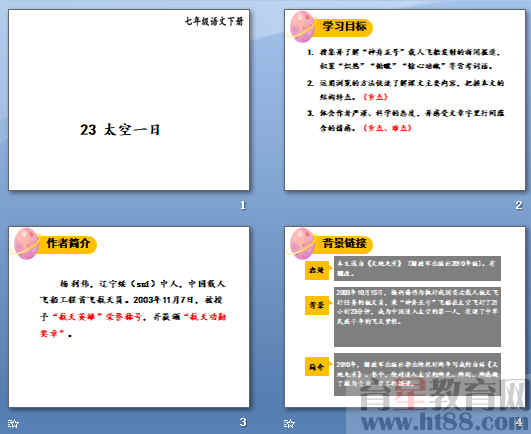
Task: Click animation star icon under slide 3
Action: (x=14, y=423)
